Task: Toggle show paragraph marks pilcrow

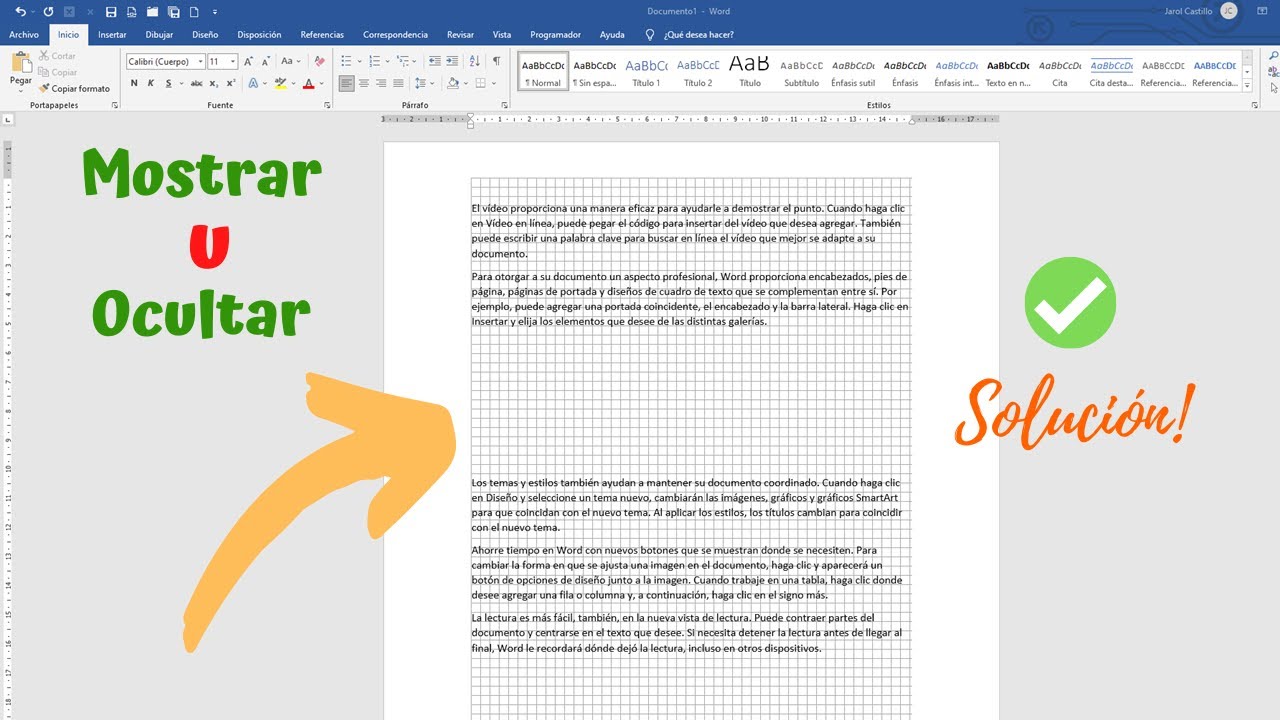Action: [x=496, y=61]
